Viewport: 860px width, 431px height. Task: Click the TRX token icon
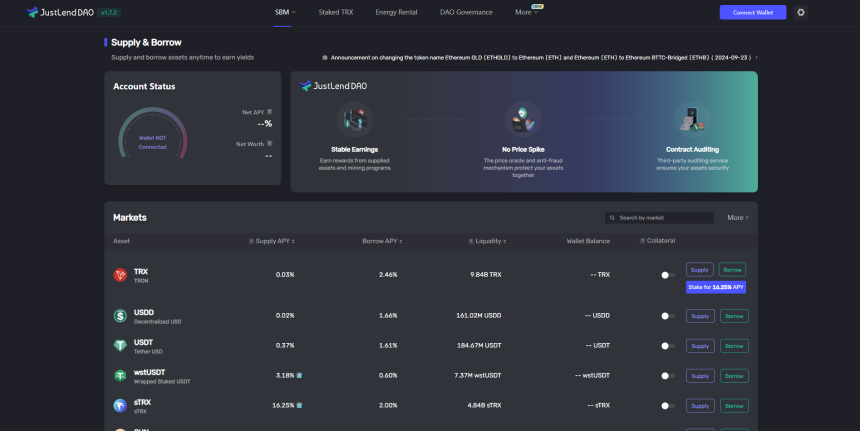[120, 275]
